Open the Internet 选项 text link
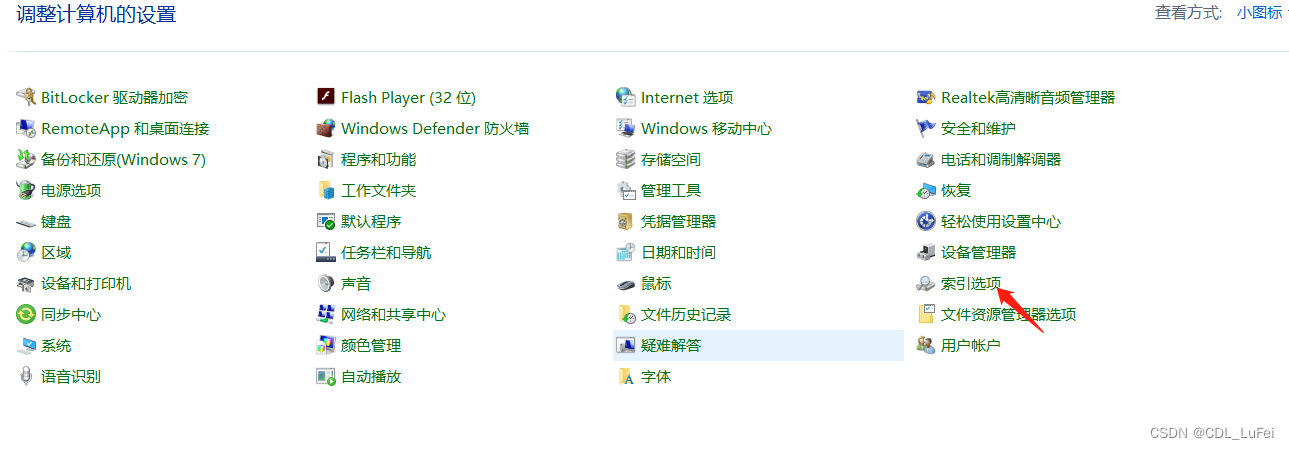This screenshot has height=449, width=1289. coord(687,97)
